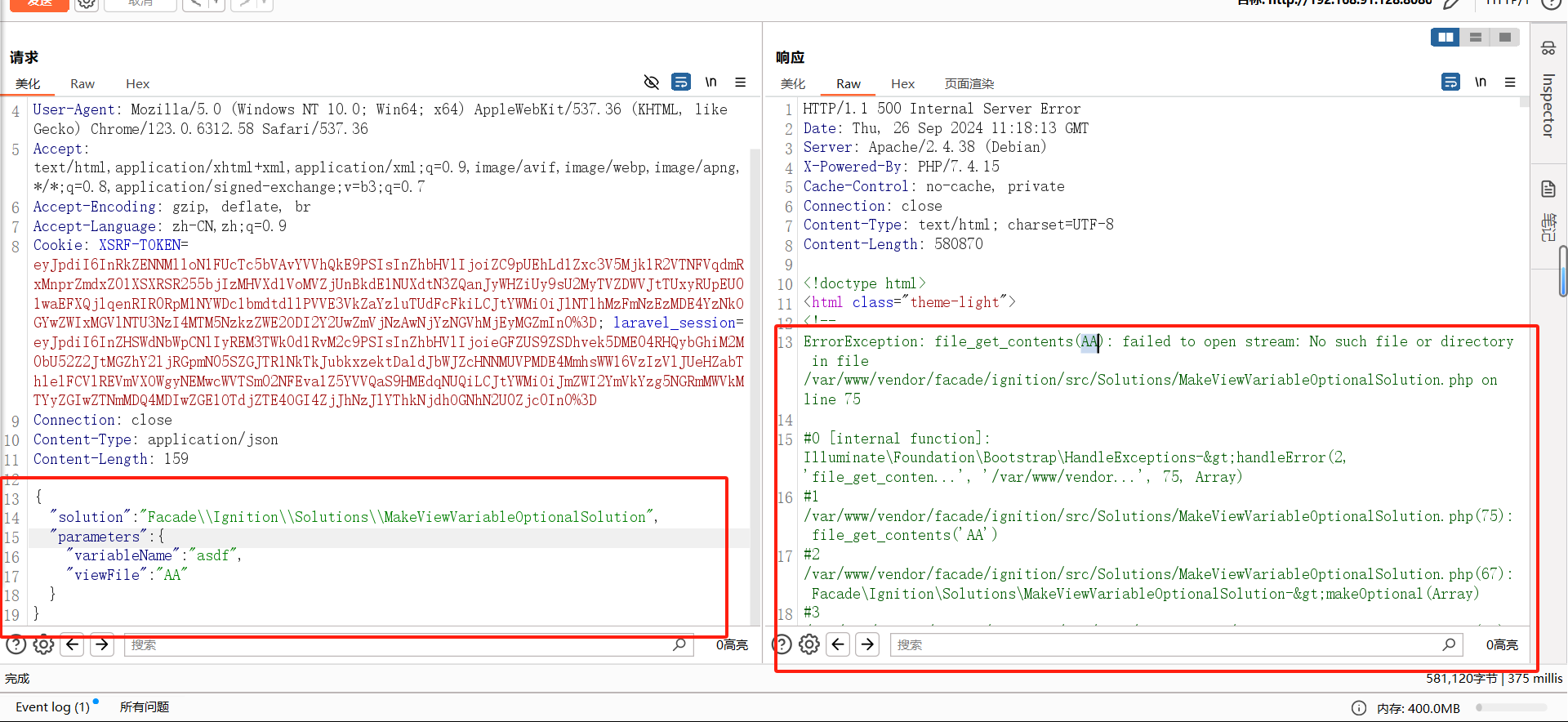Click magnifier icon in response search bar

tap(1449, 645)
